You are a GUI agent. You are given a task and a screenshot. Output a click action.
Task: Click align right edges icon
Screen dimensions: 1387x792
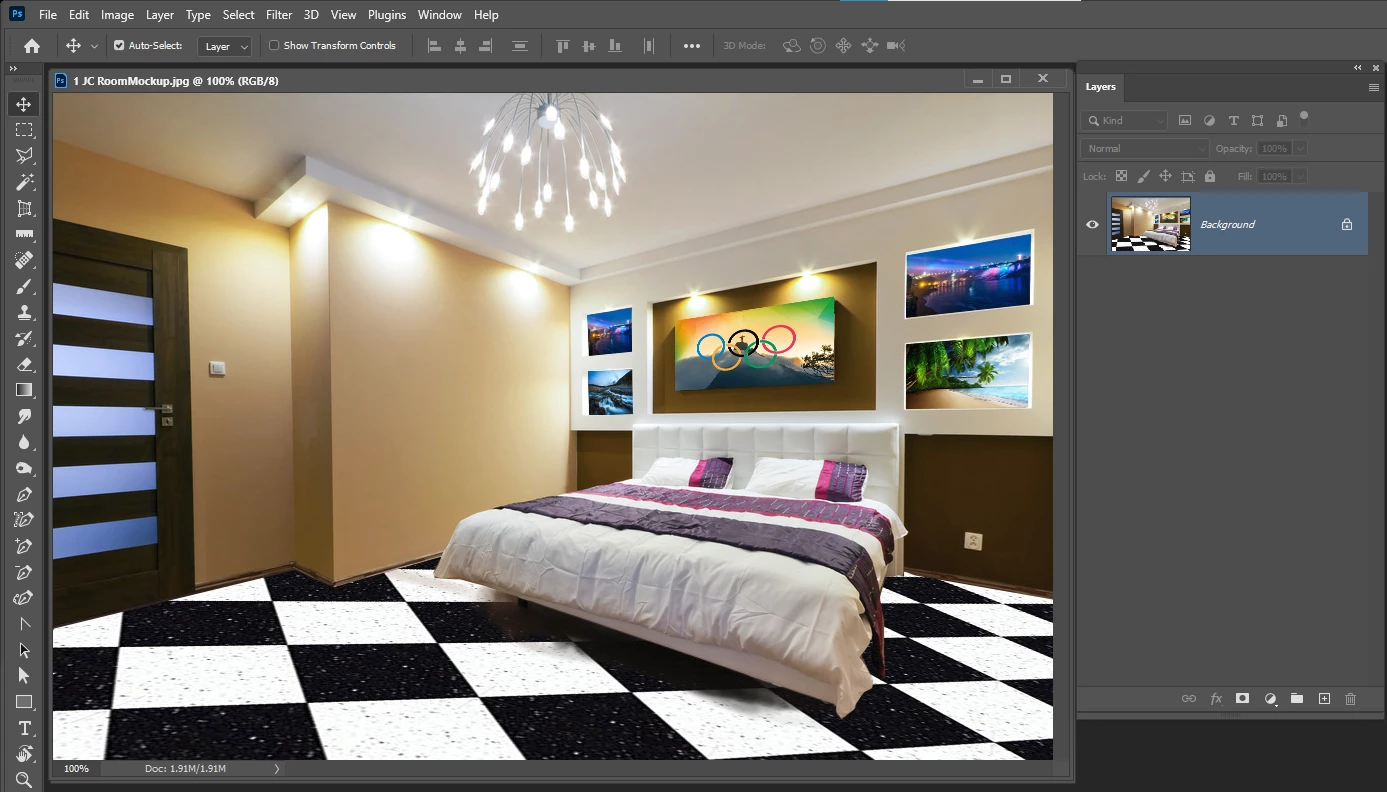point(486,46)
